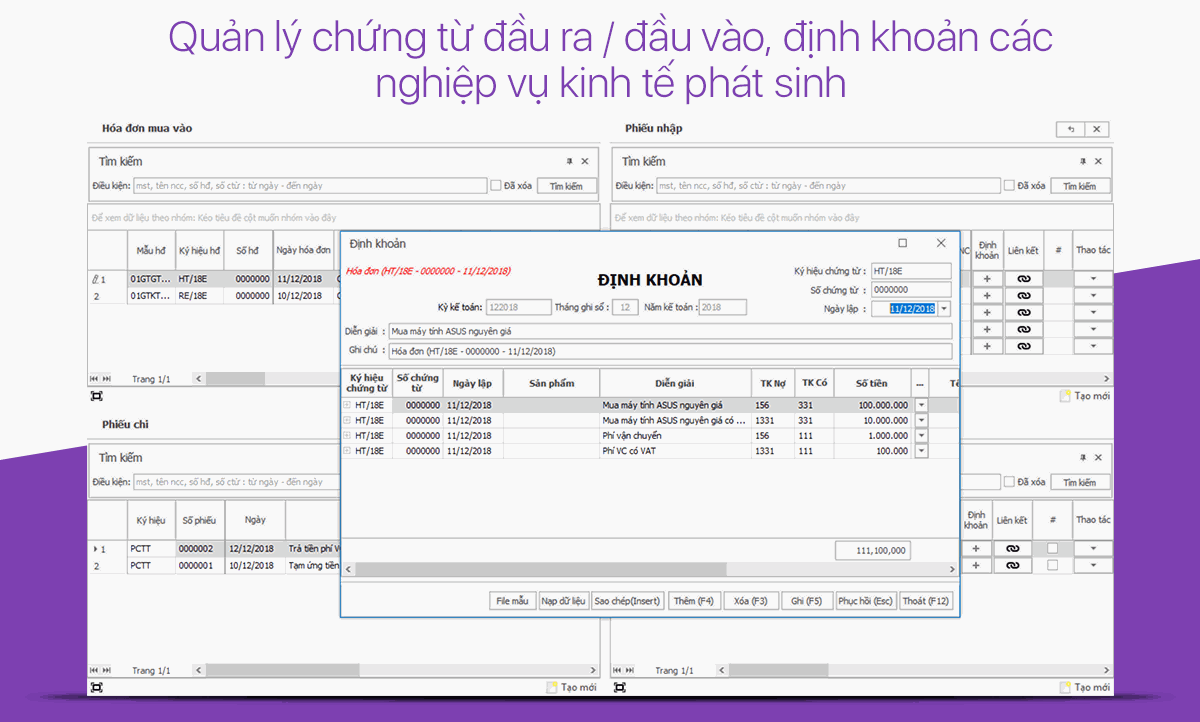Click the link icon in the bottom-right grid's first row
Viewport: 1200px width, 722px height.
pos(1012,549)
